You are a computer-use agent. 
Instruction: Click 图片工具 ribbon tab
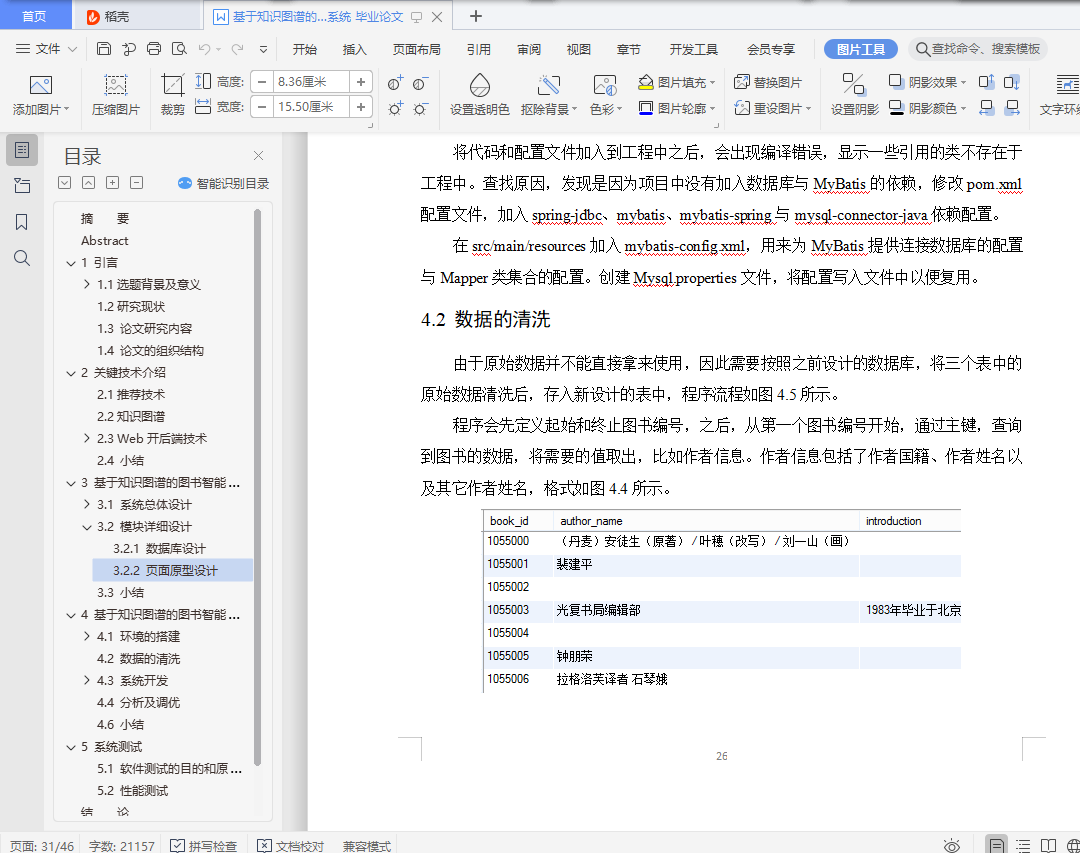click(x=860, y=49)
